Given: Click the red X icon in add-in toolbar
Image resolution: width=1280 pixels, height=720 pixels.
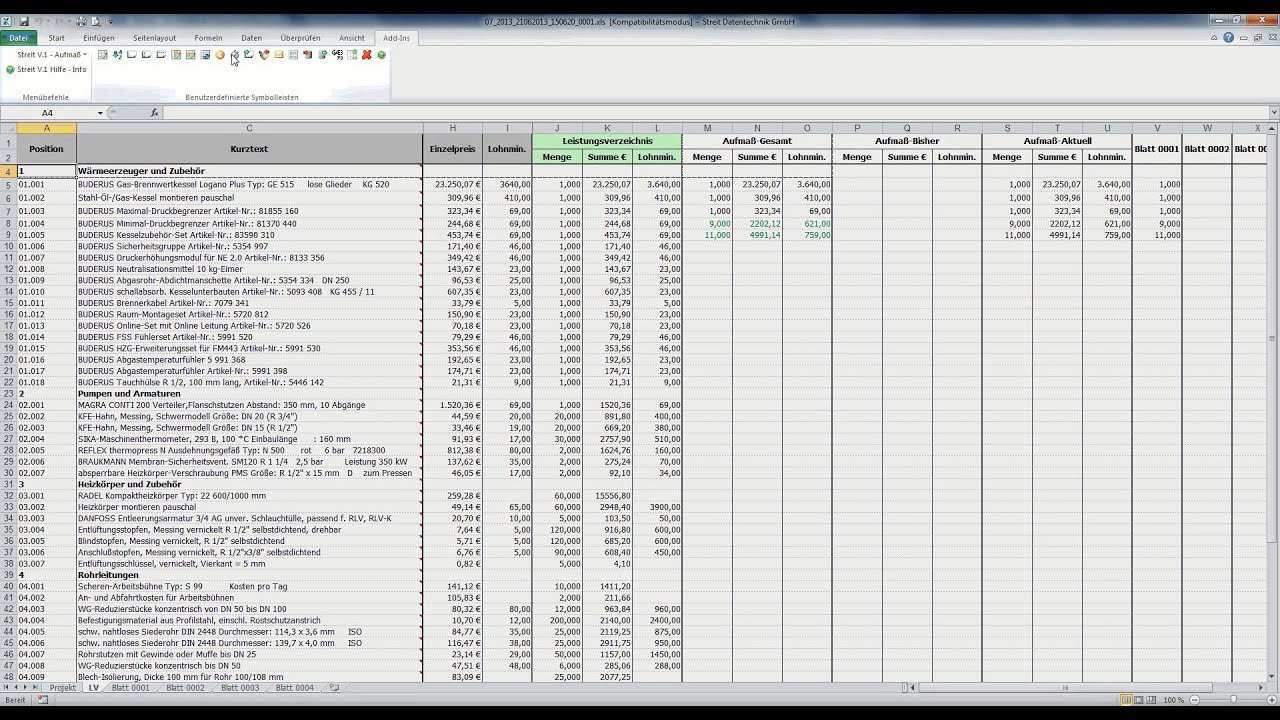Looking at the screenshot, I should tap(366, 55).
